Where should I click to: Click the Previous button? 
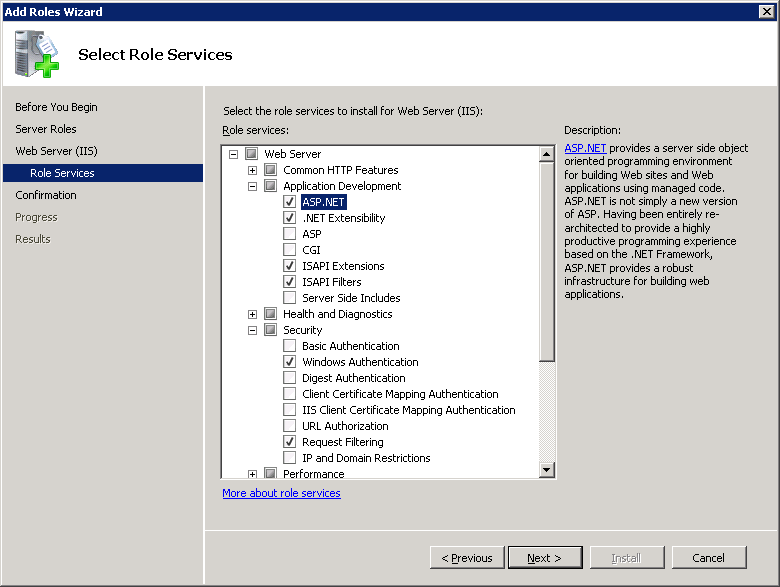click(x=467, y=558)
